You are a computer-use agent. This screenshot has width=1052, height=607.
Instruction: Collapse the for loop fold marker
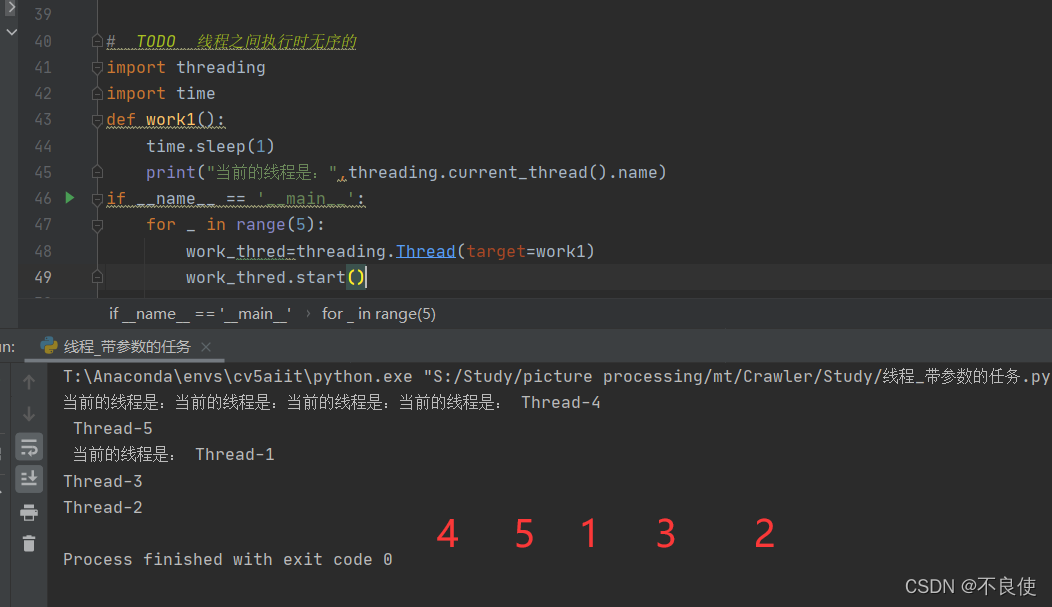(97, 225)
